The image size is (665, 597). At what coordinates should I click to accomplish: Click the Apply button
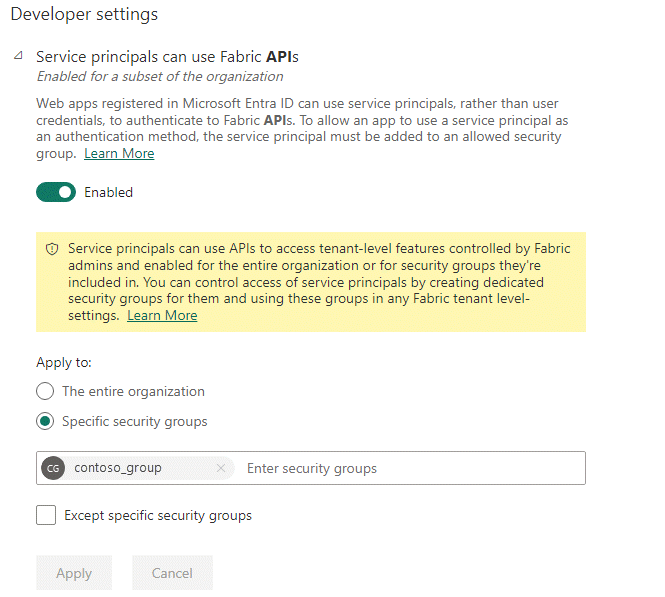(74, 573)
